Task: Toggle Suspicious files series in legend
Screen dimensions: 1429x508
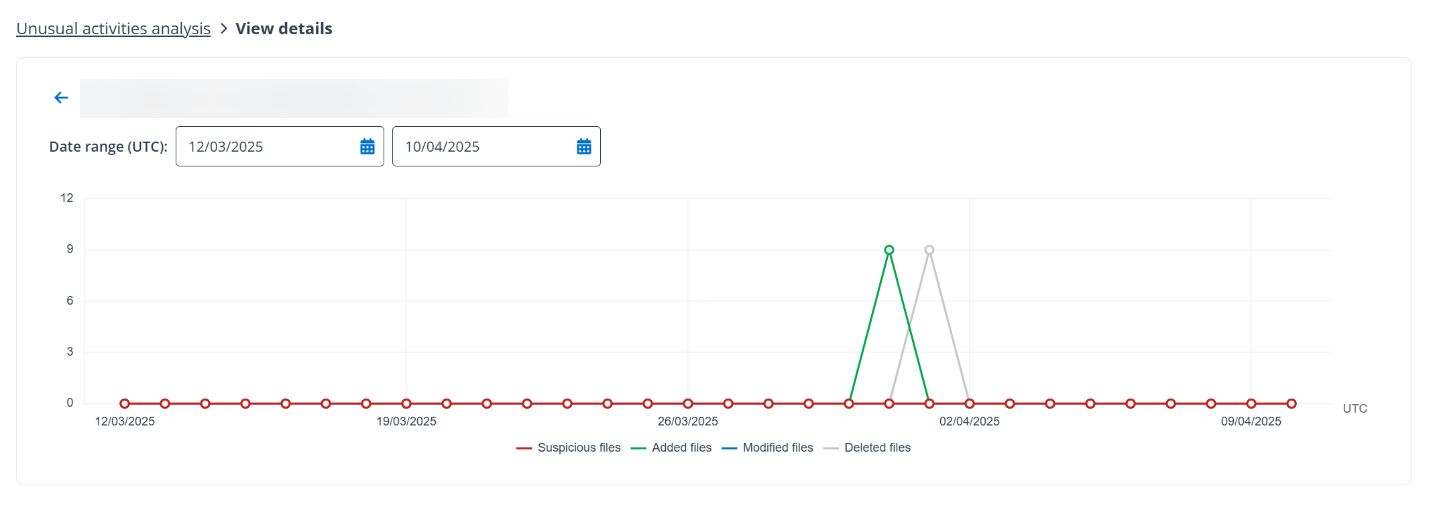Action: 568,448
